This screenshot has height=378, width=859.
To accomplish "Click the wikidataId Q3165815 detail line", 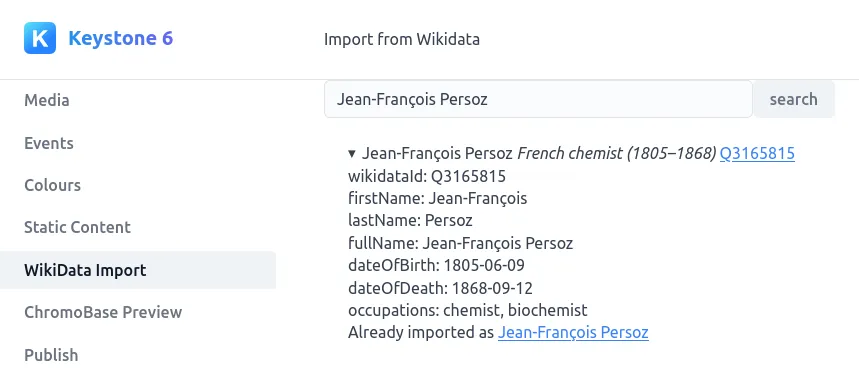I will pyautogui.click(x=427, y=176).
